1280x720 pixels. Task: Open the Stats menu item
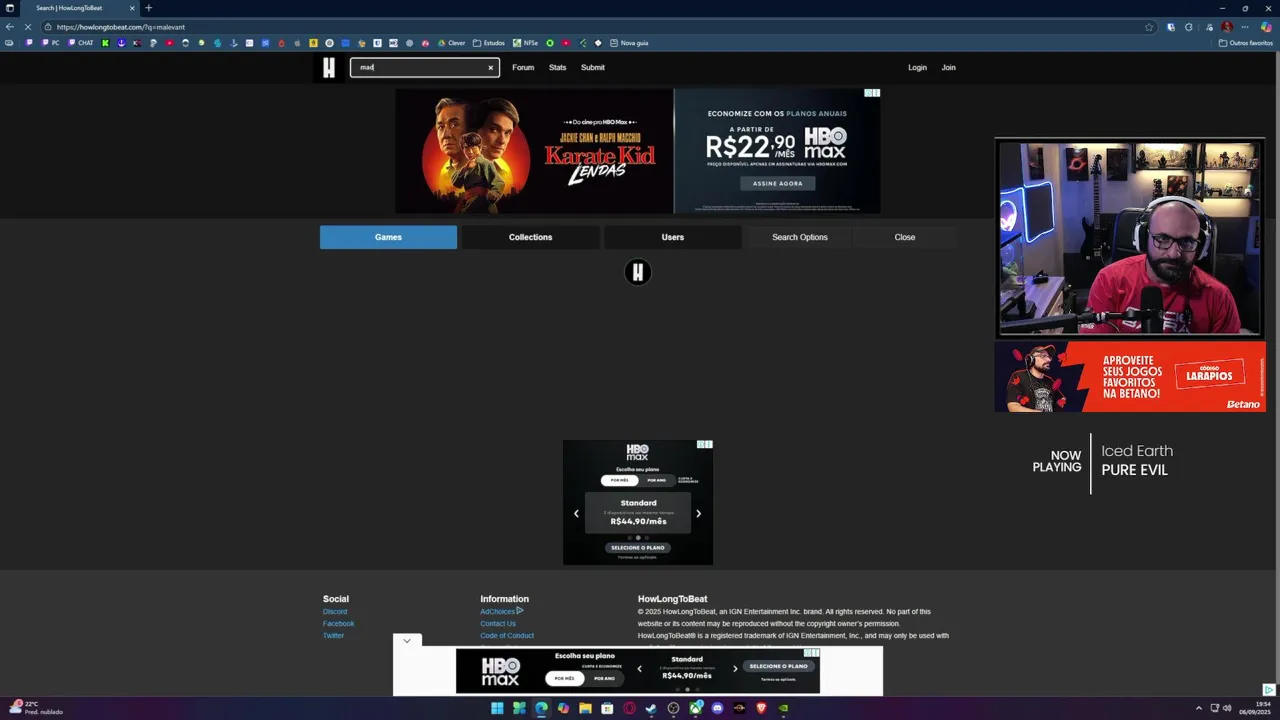pyautogui.click(x=557, y=67)
